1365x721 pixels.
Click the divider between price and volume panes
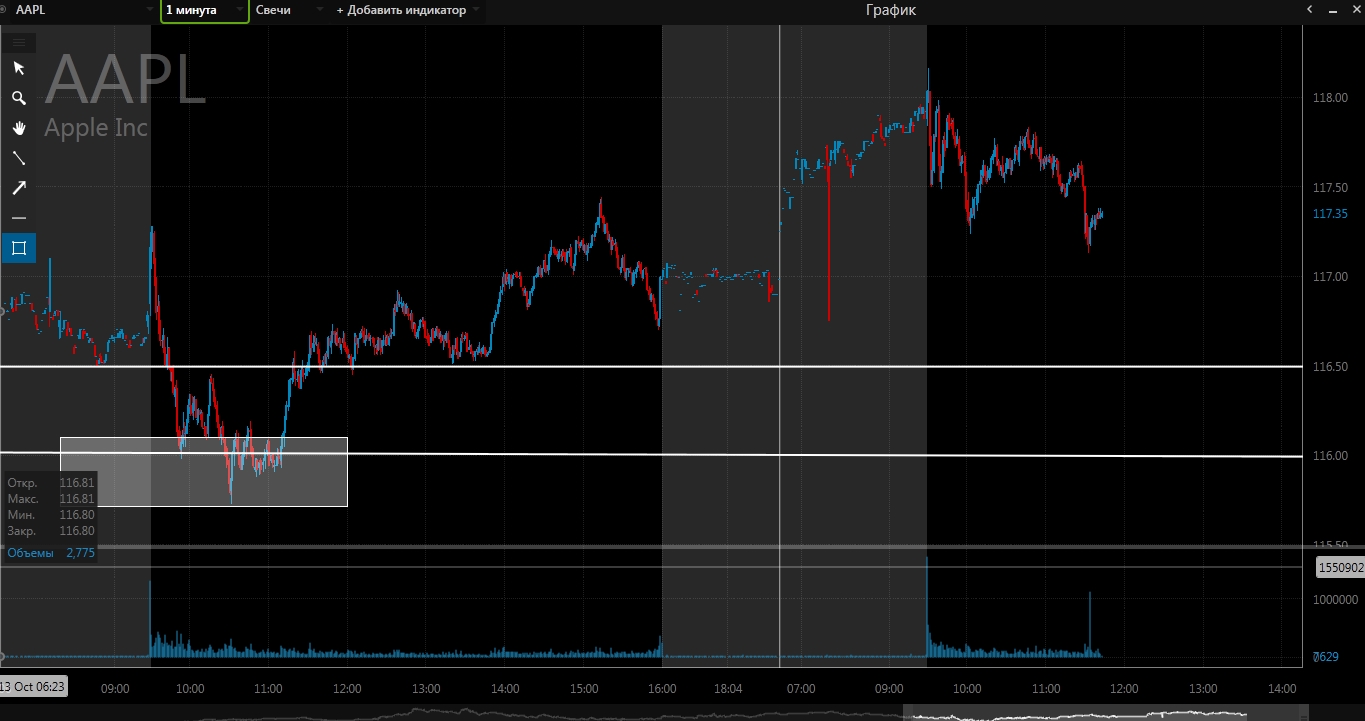click(x=650, y=547)
